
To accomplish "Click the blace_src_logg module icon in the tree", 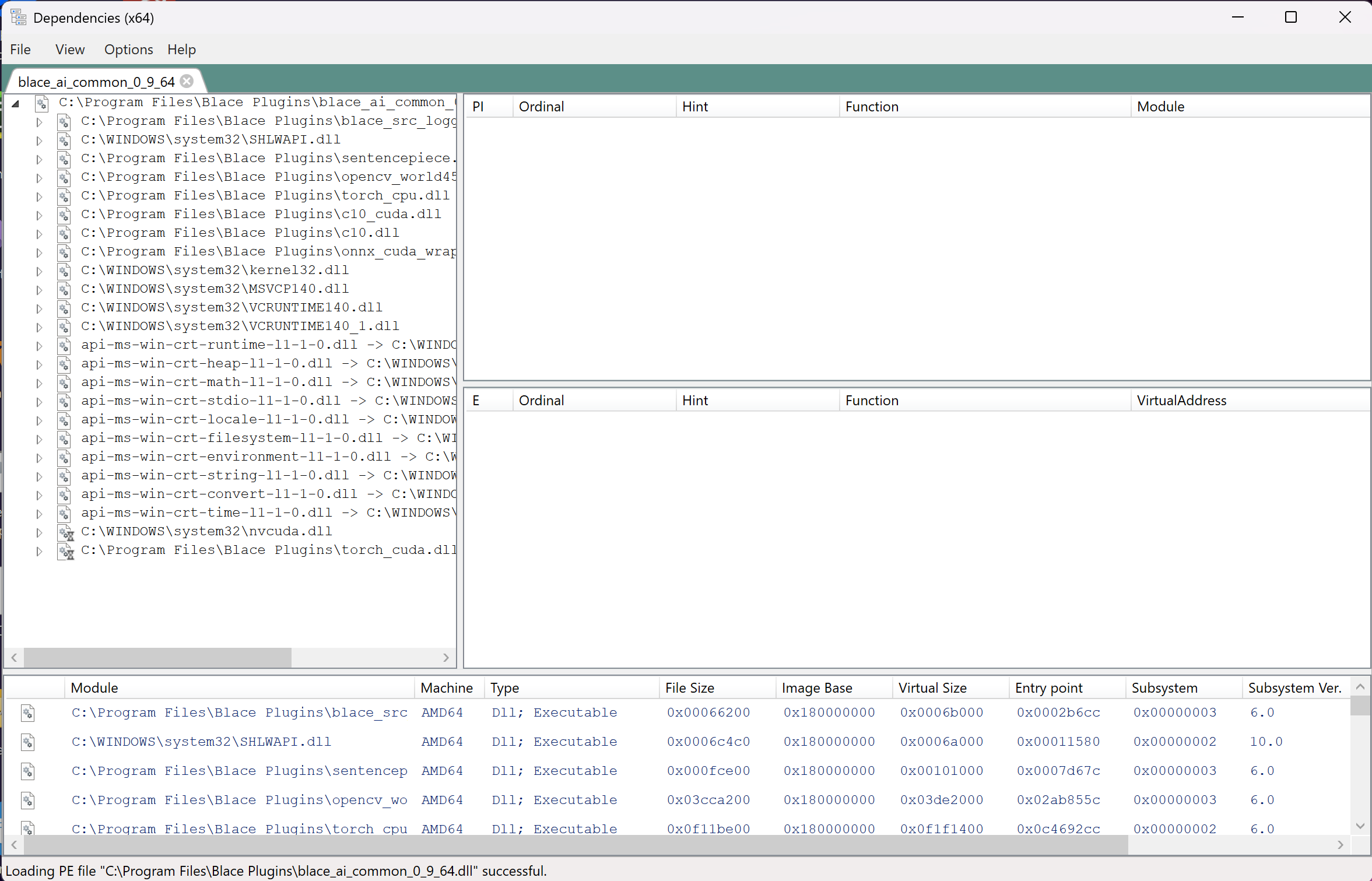I will point(64,122).
